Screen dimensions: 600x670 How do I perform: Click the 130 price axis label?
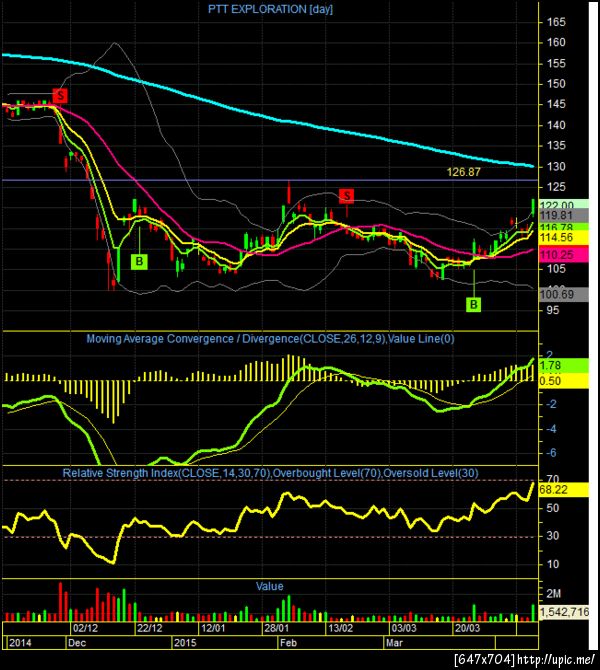pos(556,167)
